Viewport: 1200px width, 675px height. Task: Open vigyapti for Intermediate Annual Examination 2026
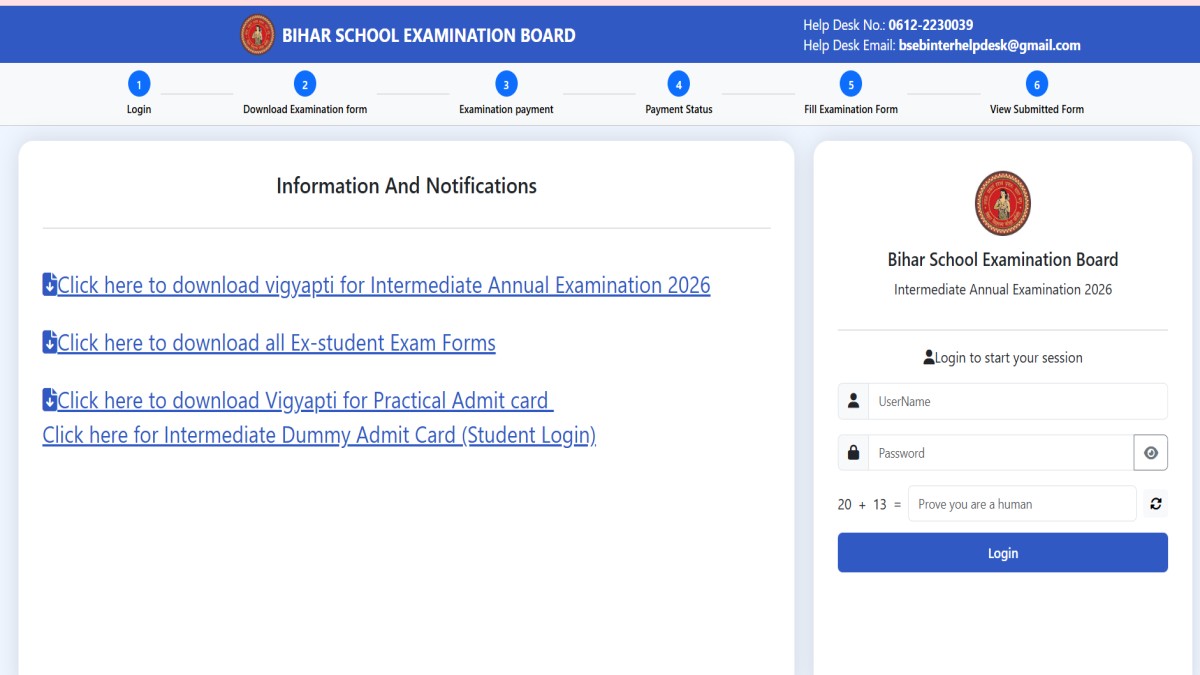384,286
